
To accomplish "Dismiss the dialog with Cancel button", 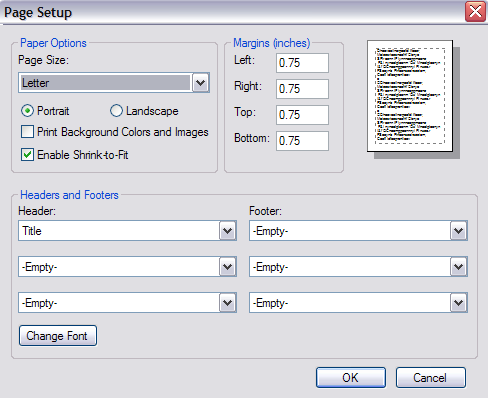I will pos(431,378).
